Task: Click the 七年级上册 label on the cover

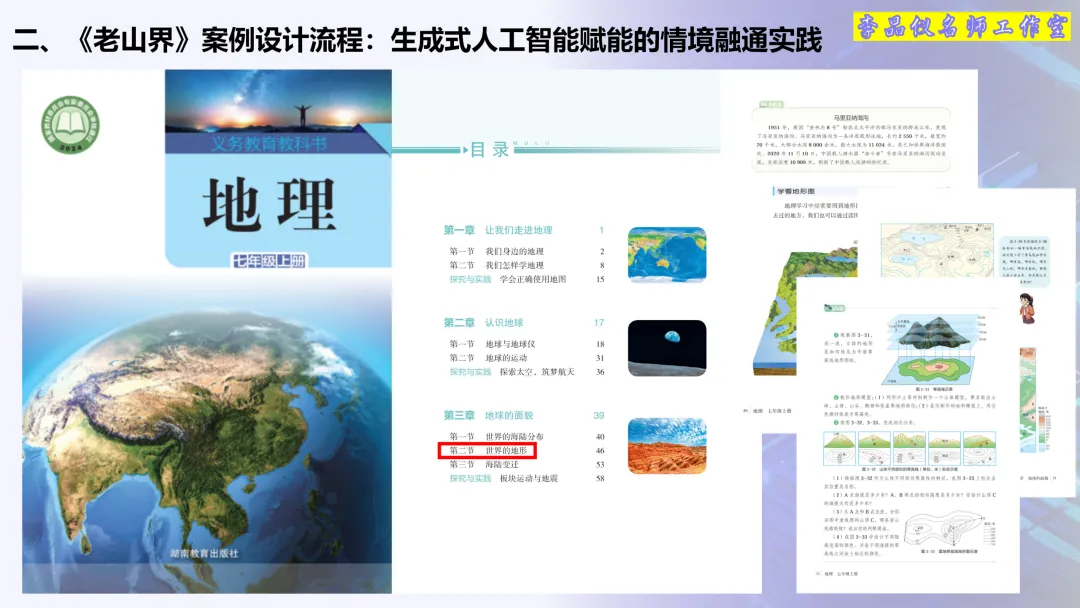Action: (269, 261)
